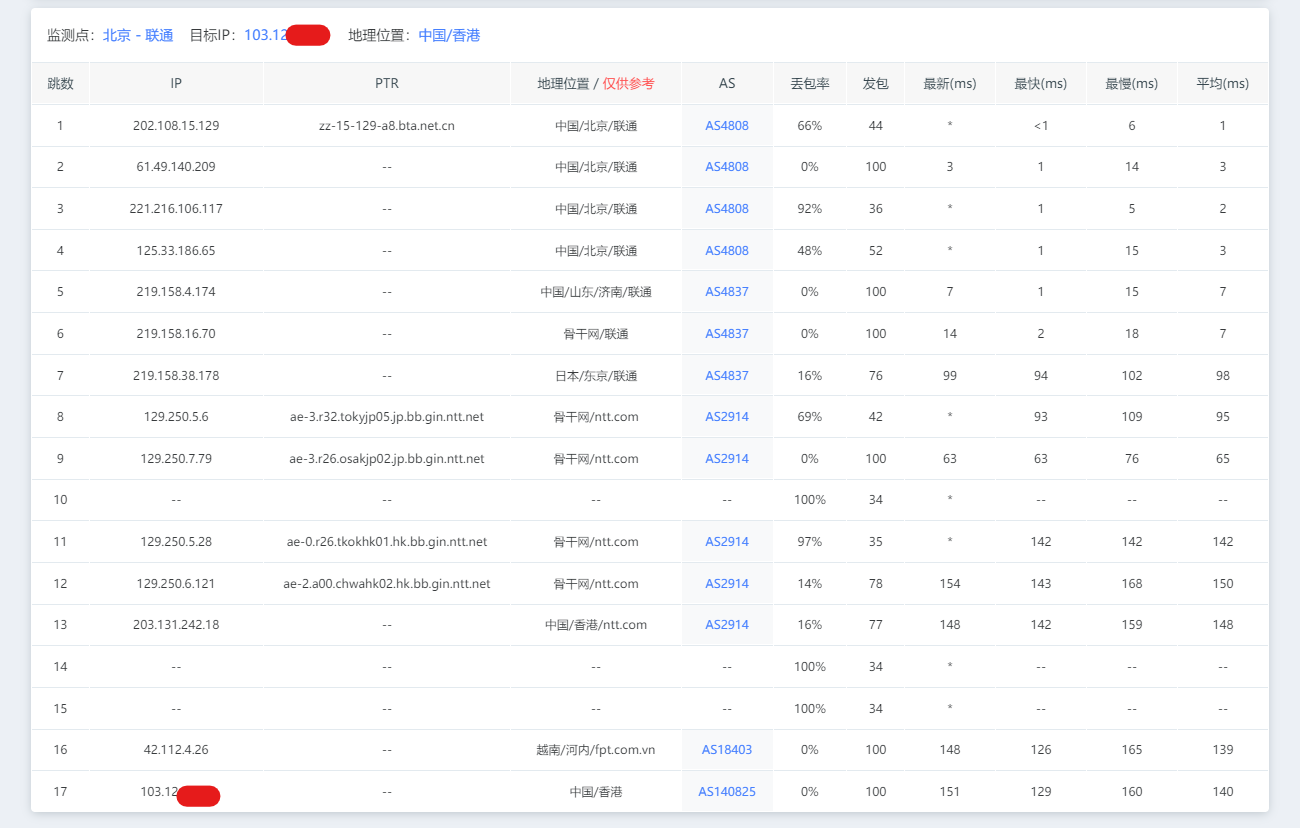Select the PTR column header
This screenshot has height=828, width=1300.
tap(387, 84)
